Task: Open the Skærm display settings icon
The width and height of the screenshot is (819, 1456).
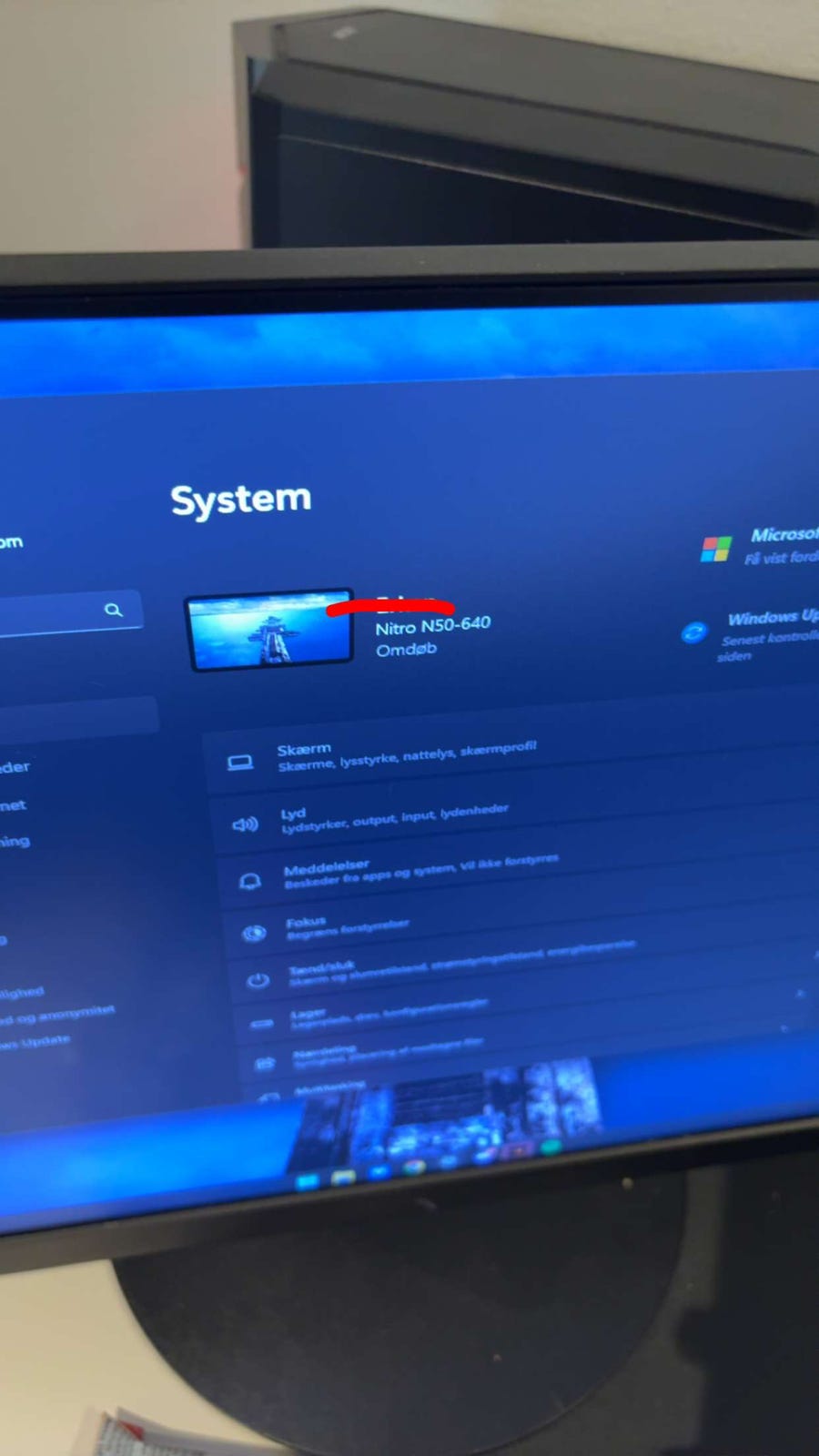Action: tap(240, 763)
